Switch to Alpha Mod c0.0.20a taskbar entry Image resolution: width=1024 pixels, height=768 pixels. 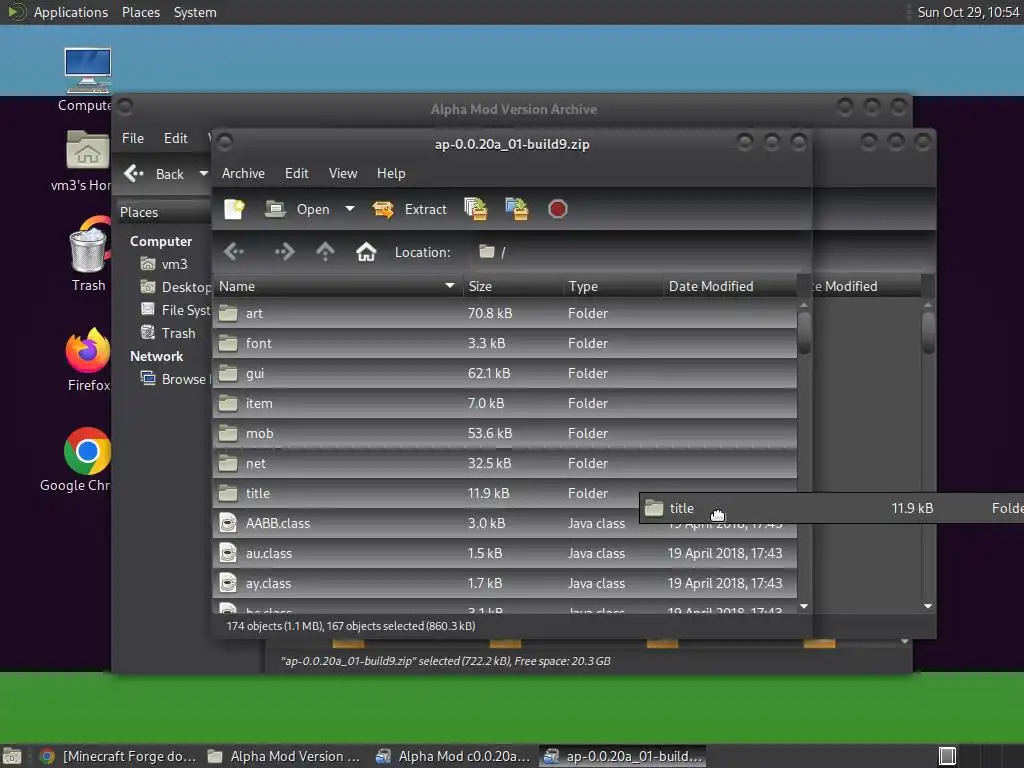[x=455, y=756]
